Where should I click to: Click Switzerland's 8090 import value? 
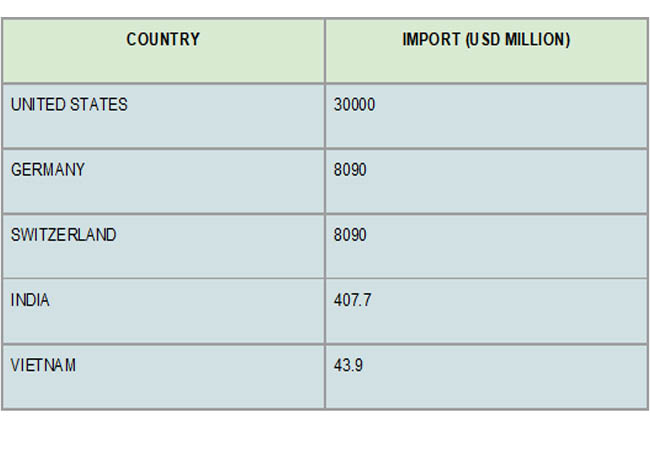point(350,235)
